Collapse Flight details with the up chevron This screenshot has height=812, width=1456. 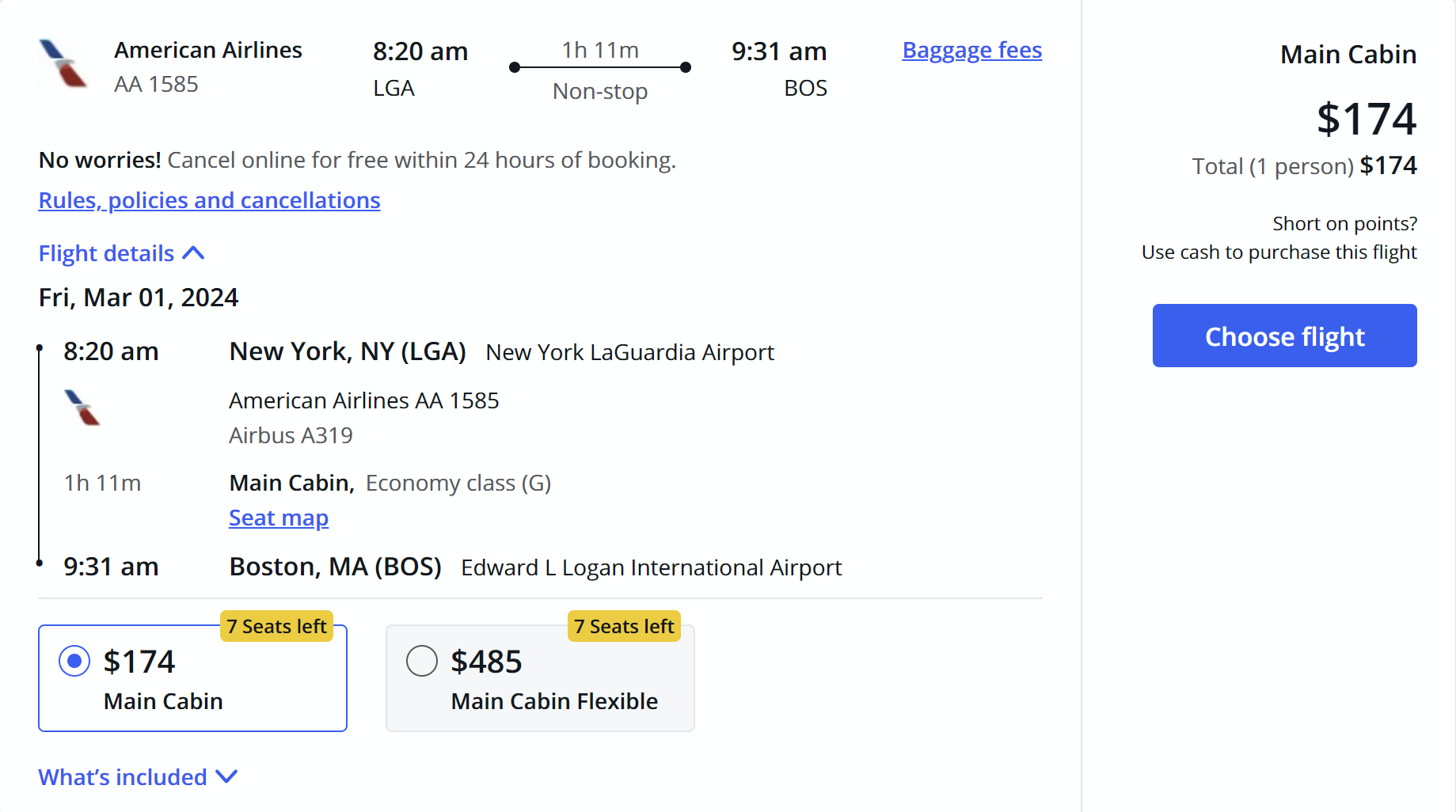(194, 253)
